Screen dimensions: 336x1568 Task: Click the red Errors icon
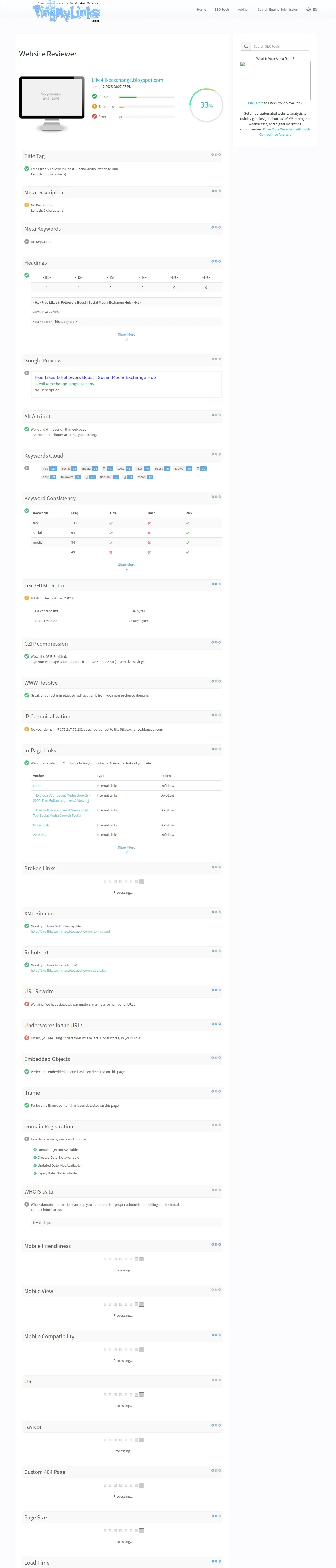click(94, 116)
